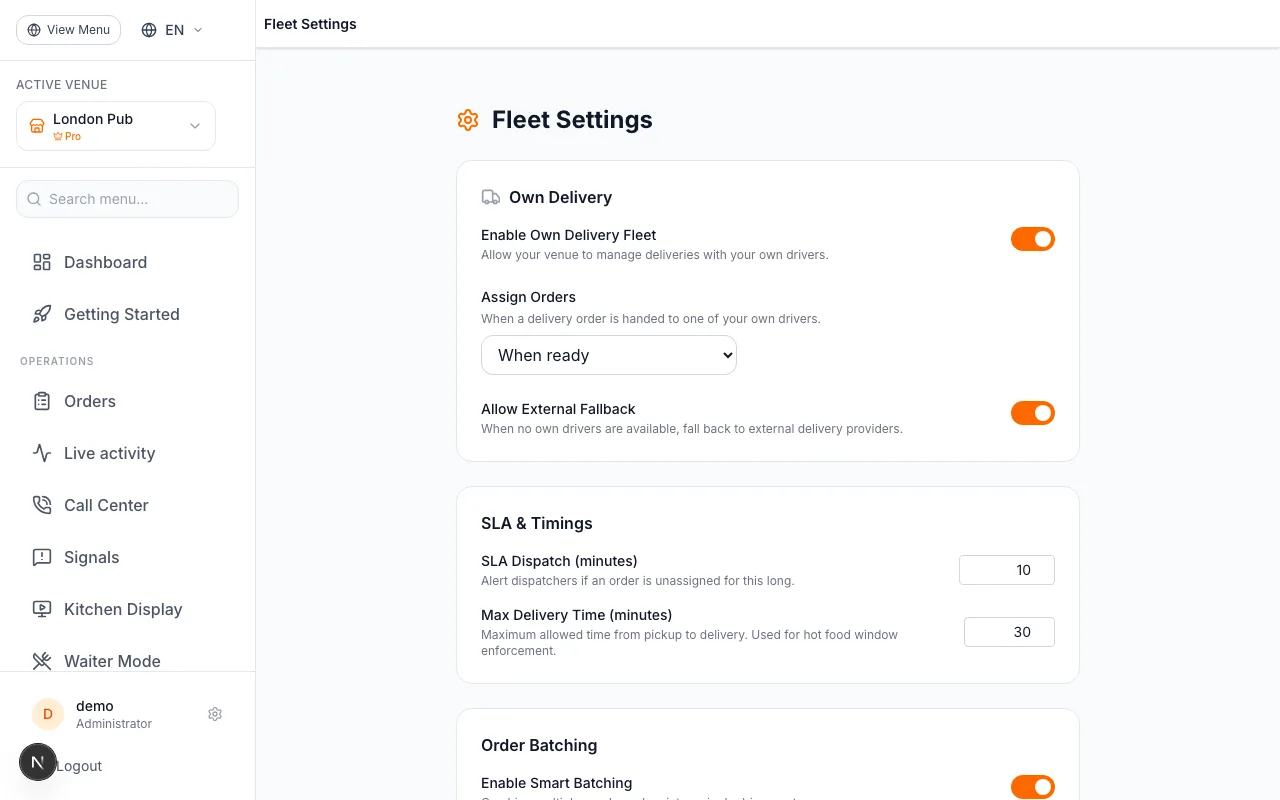Toggle Enable Smart Batching switch
1280x800 pixels.
pyautogui.click(x=1033, y=787)
